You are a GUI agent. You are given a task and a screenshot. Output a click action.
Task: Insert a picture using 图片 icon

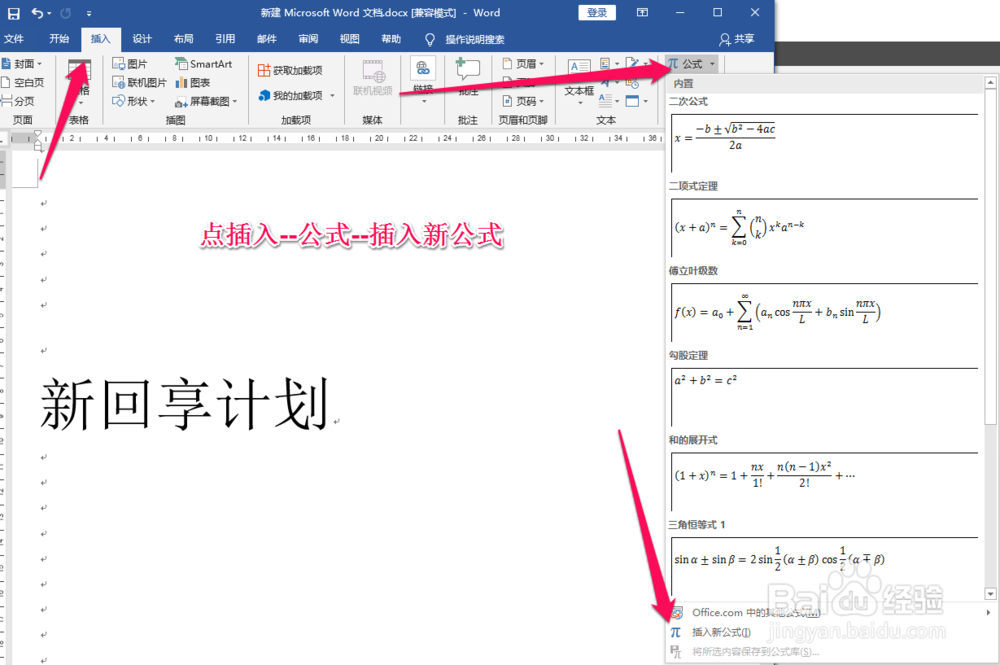coord(129,63)
